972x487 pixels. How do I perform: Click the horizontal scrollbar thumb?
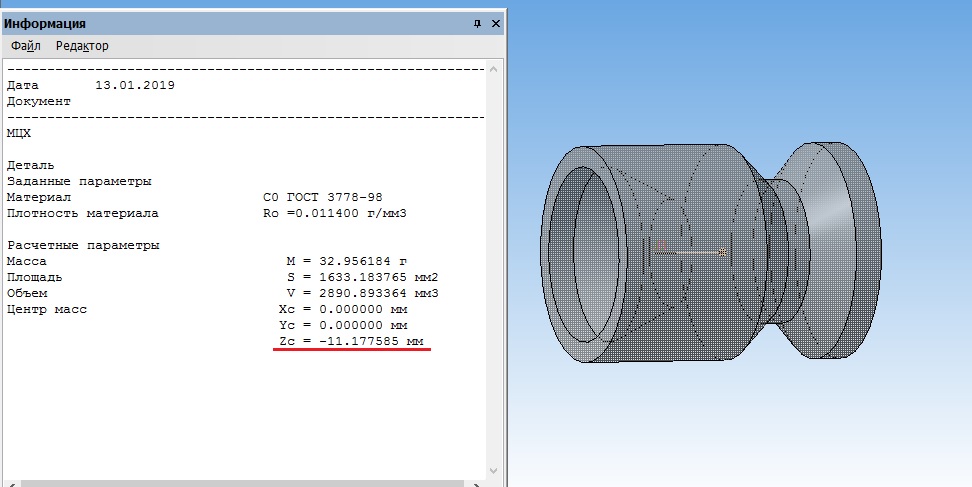(x=240, y=483)
